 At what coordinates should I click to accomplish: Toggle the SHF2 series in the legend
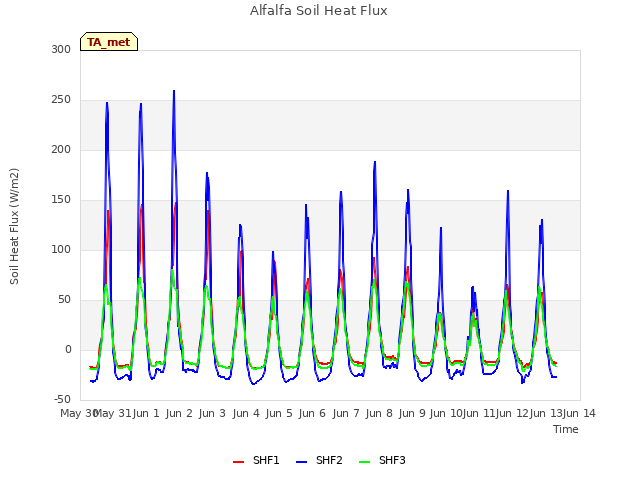[319, 460]
